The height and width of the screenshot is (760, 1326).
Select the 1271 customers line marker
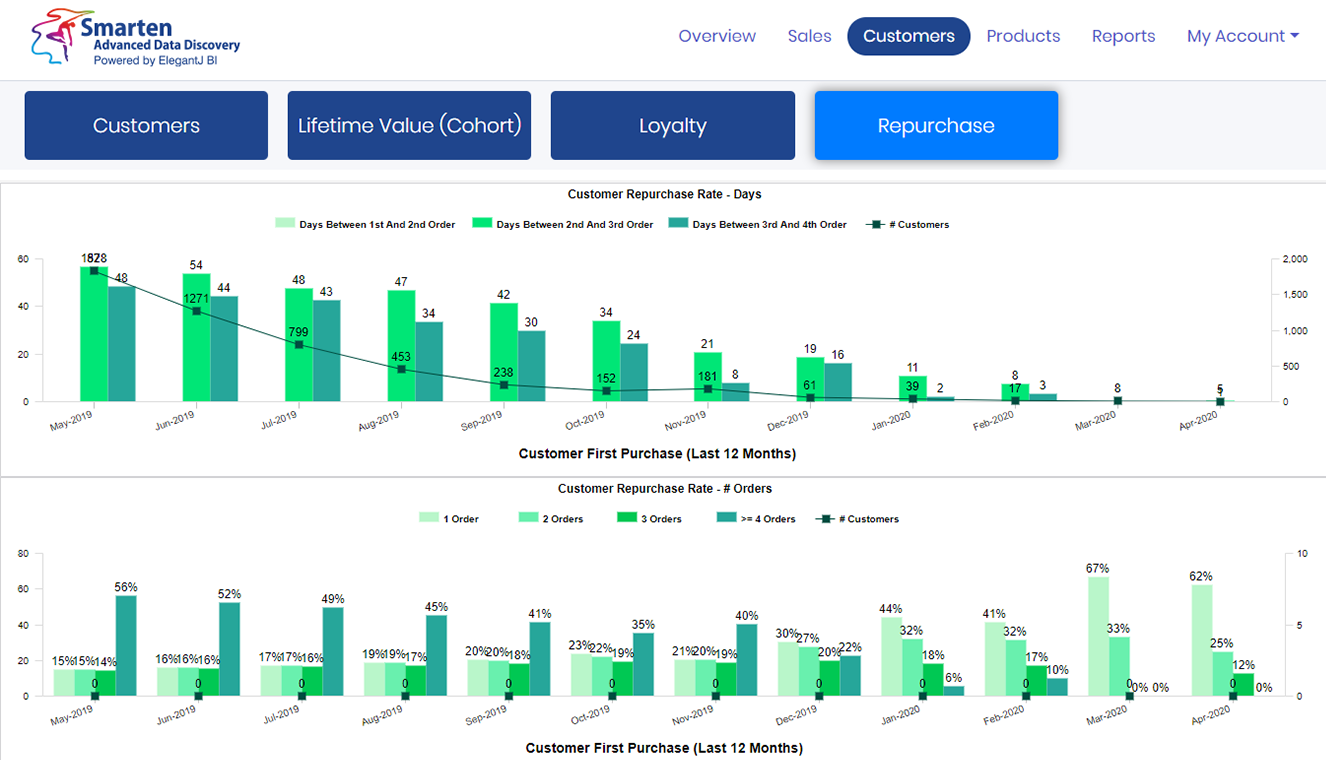196,311
